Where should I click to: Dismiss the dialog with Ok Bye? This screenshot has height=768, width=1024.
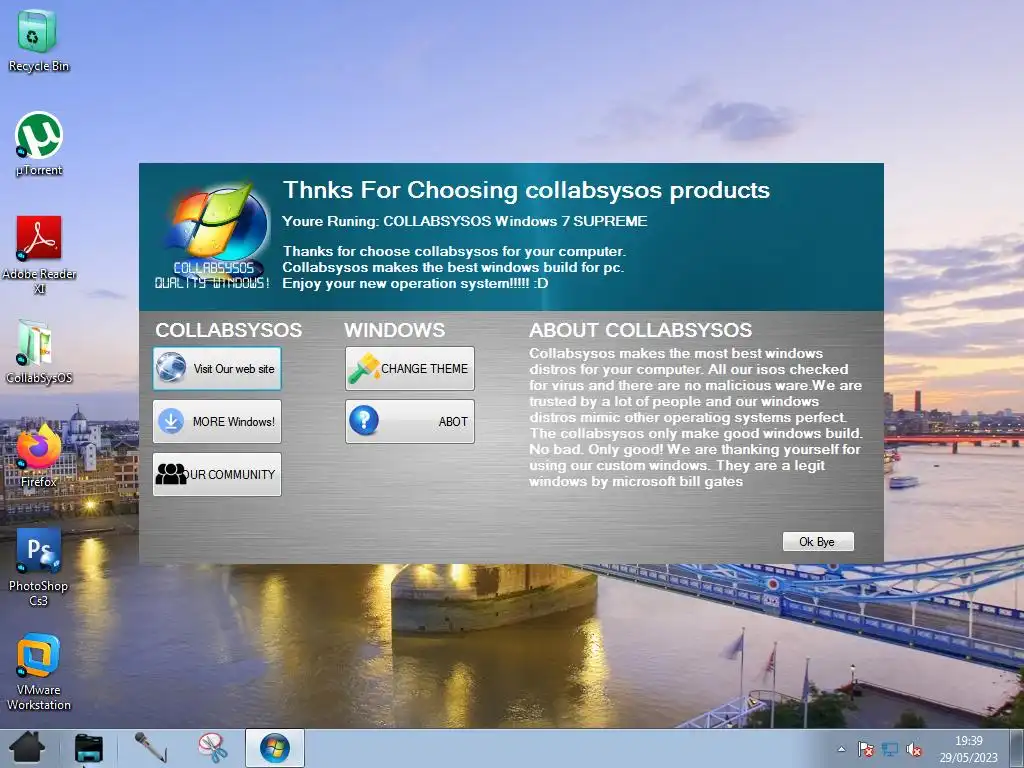point(818,541)
